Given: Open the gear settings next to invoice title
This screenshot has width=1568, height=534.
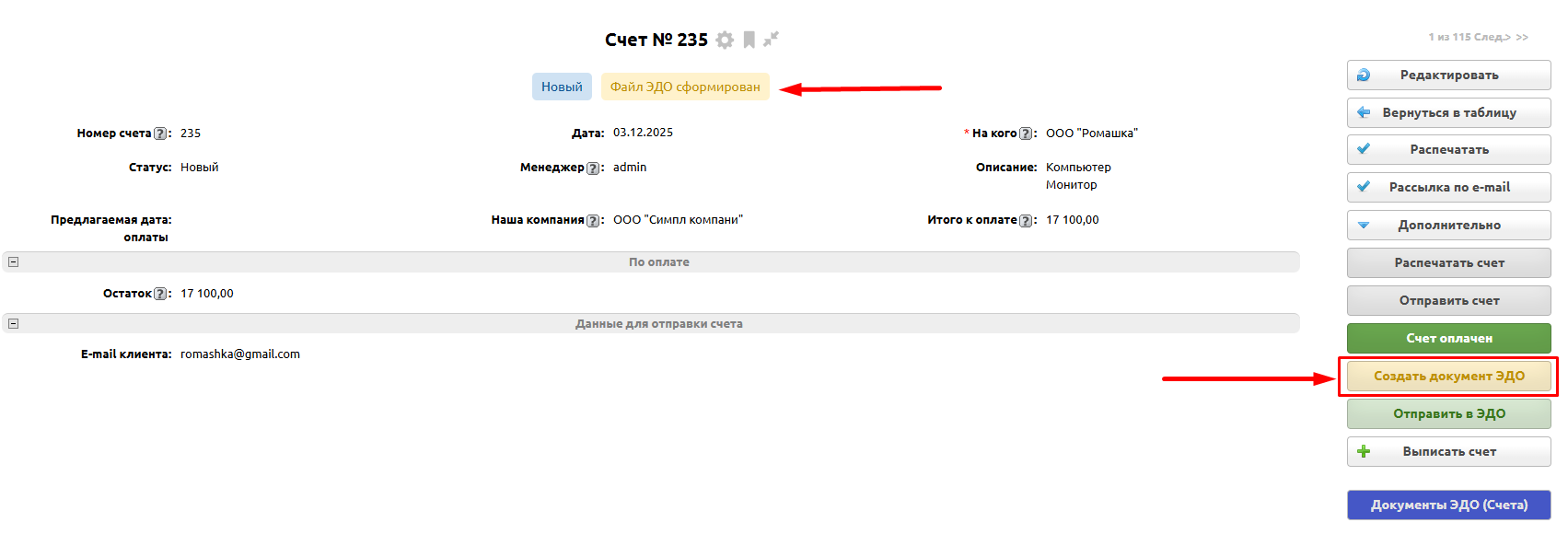Looking at the screenshot, I should pyautogui.click(x=725, y=40).
